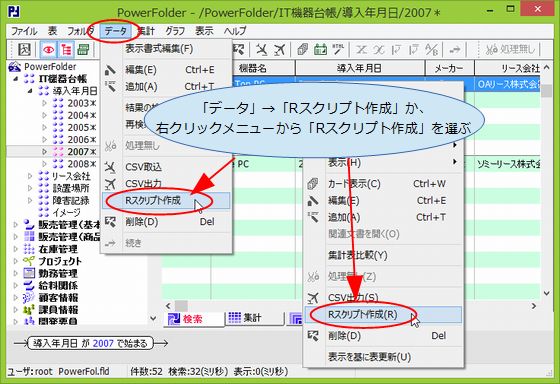
Task: Open the ファイル menu
Action: [x=24, y=31]
